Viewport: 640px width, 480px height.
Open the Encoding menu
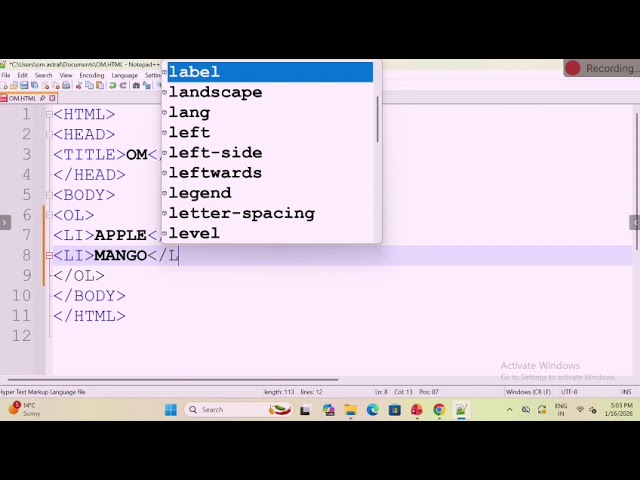[x=92, y=76]
